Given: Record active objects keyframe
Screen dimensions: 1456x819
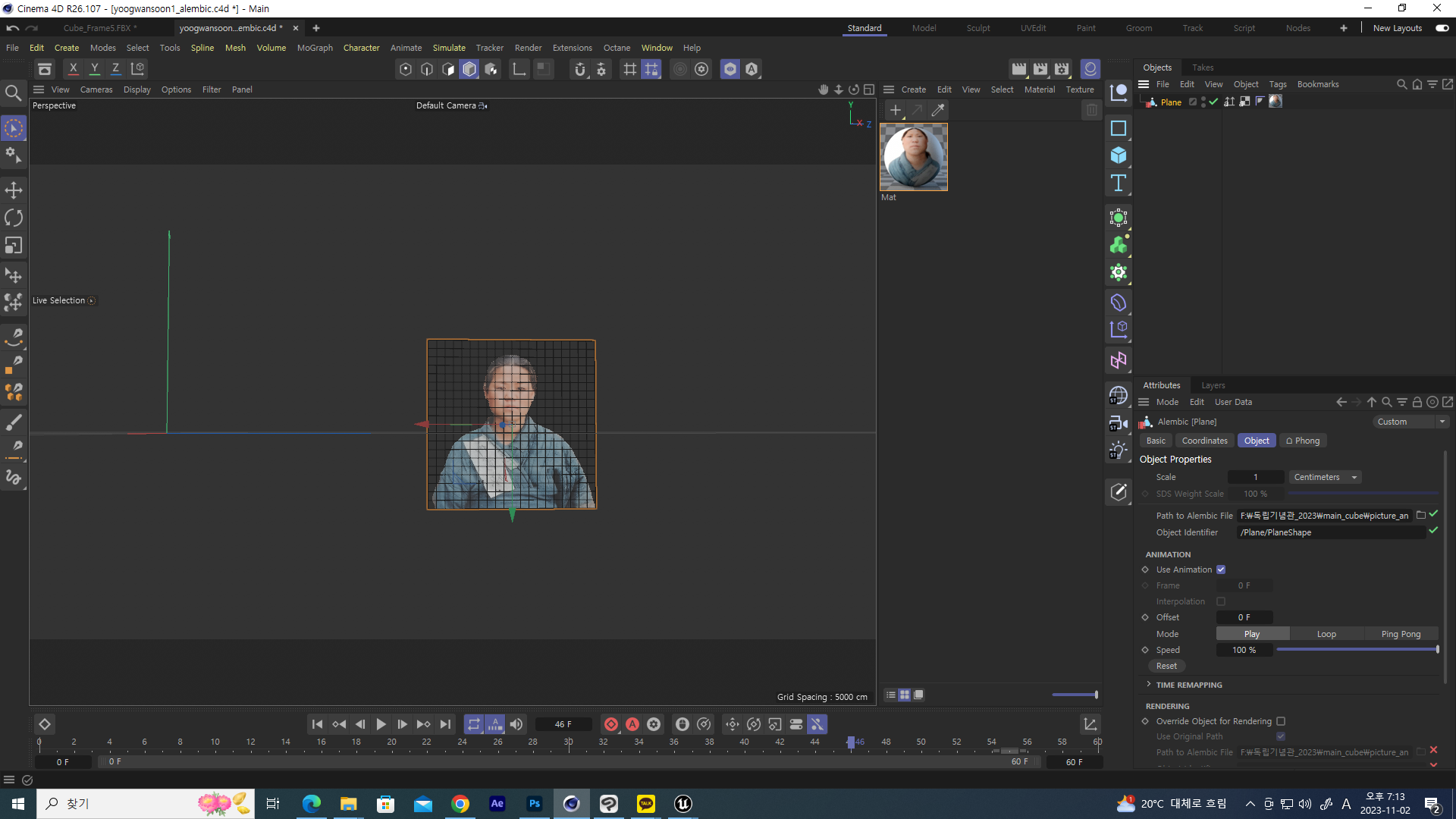Looking at the screenshot, I should click(x=610, y=724).
